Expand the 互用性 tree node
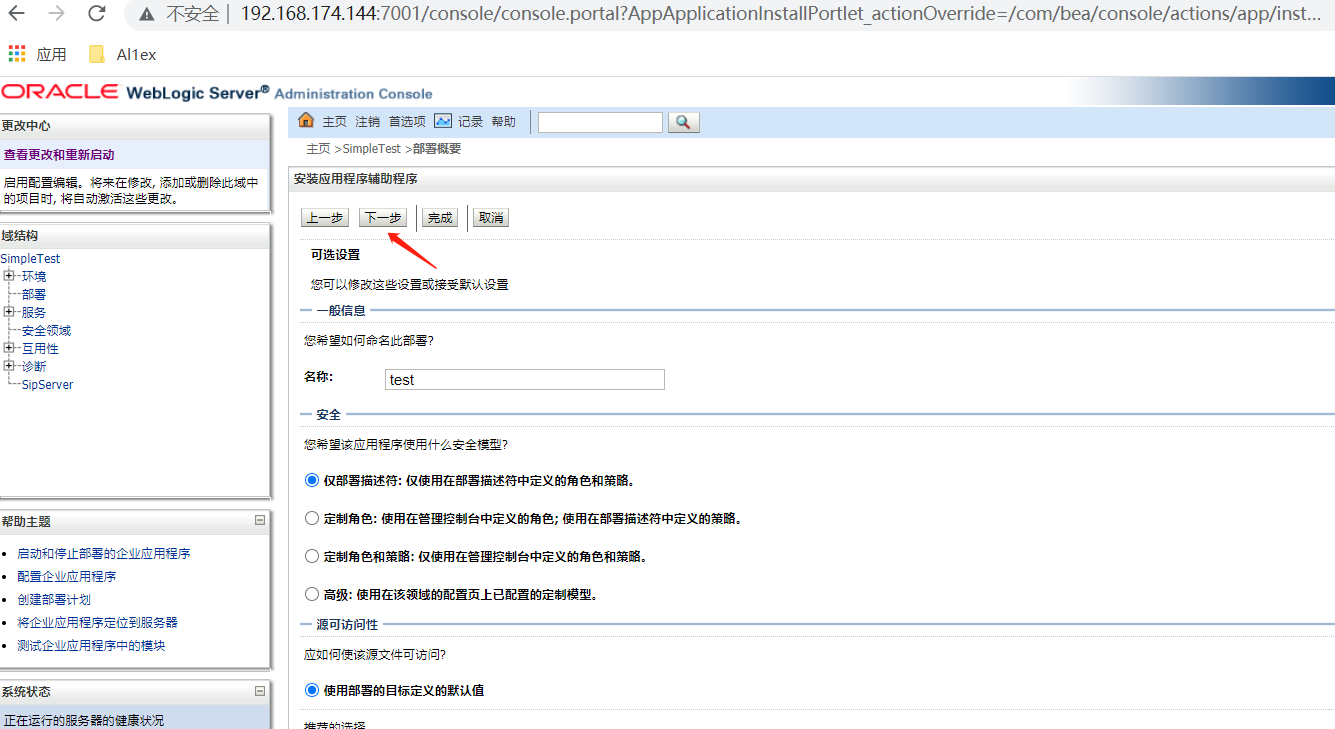 point(8,348)
